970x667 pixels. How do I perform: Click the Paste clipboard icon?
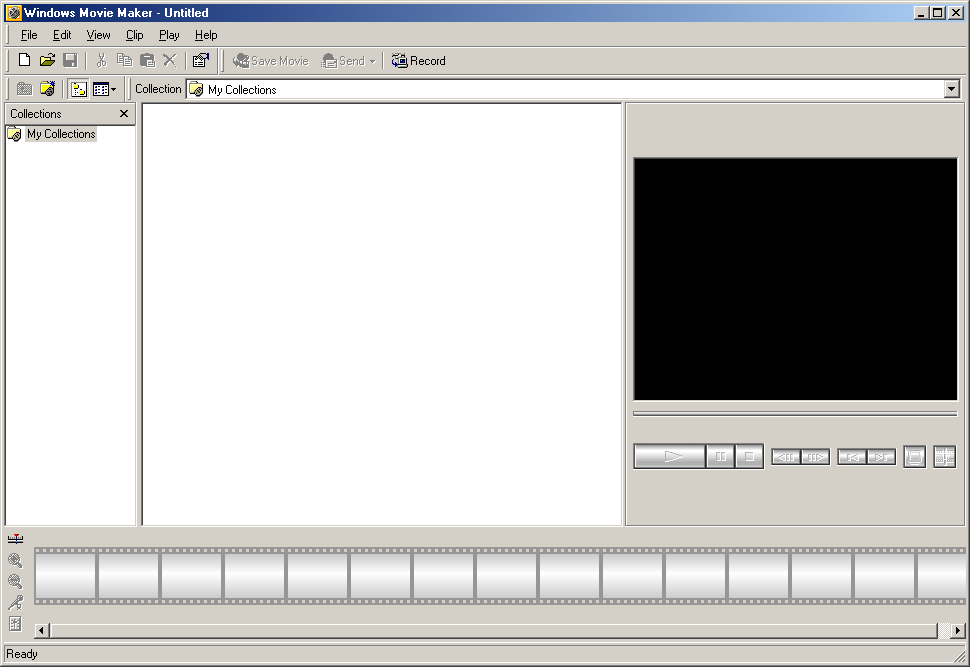point(147,60)
